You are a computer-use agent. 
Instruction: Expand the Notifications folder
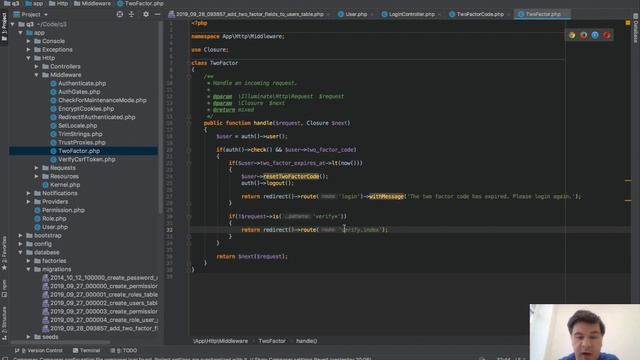tap(29, 193)
